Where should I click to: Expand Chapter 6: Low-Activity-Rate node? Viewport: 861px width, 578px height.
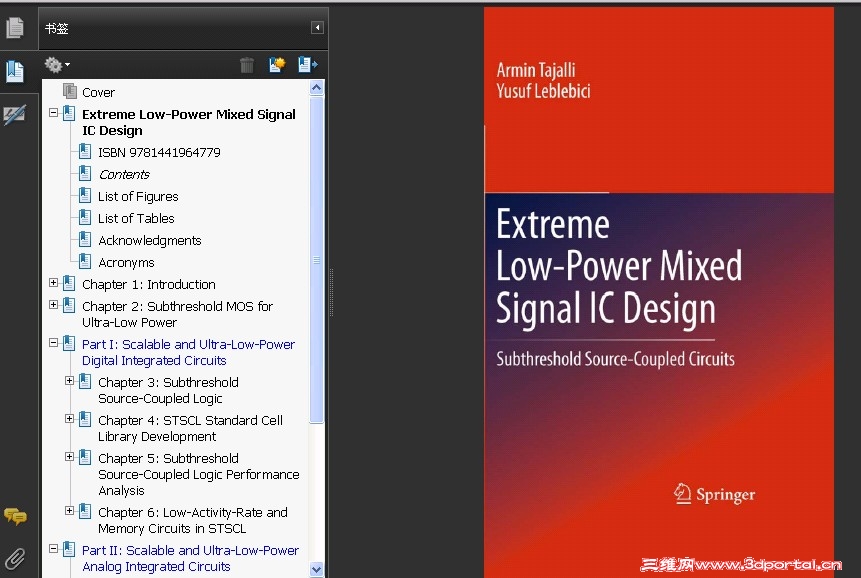(x=69, y=510)
